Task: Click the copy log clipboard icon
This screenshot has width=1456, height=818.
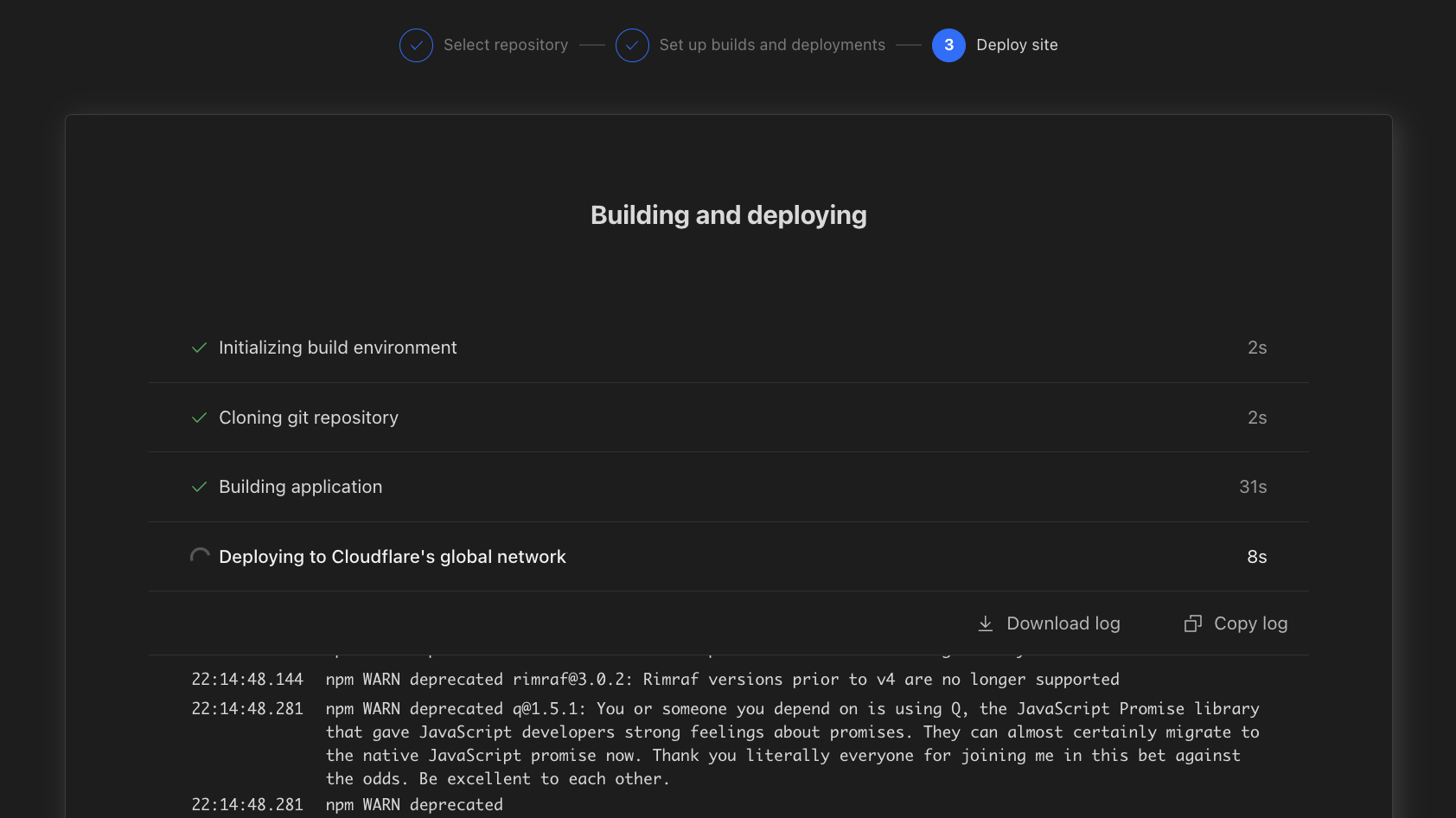Action: 1193,623
